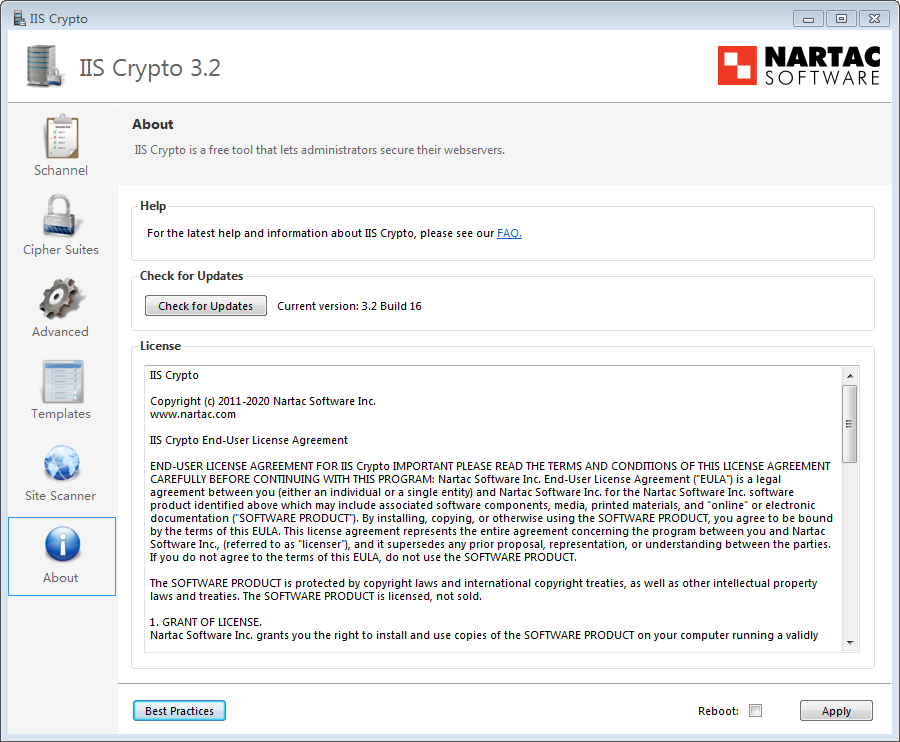Open the Templates panel

tap(61, 381)
